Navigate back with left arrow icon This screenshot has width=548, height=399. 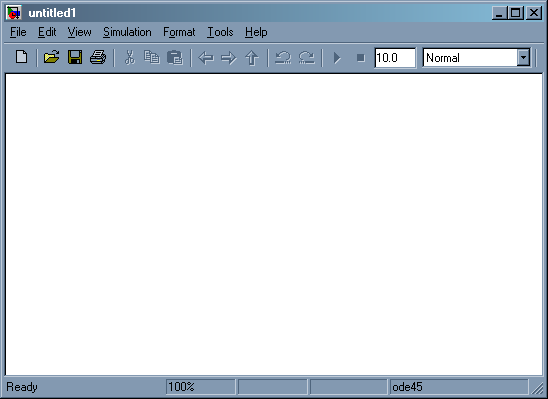click(x=206, y=58)
